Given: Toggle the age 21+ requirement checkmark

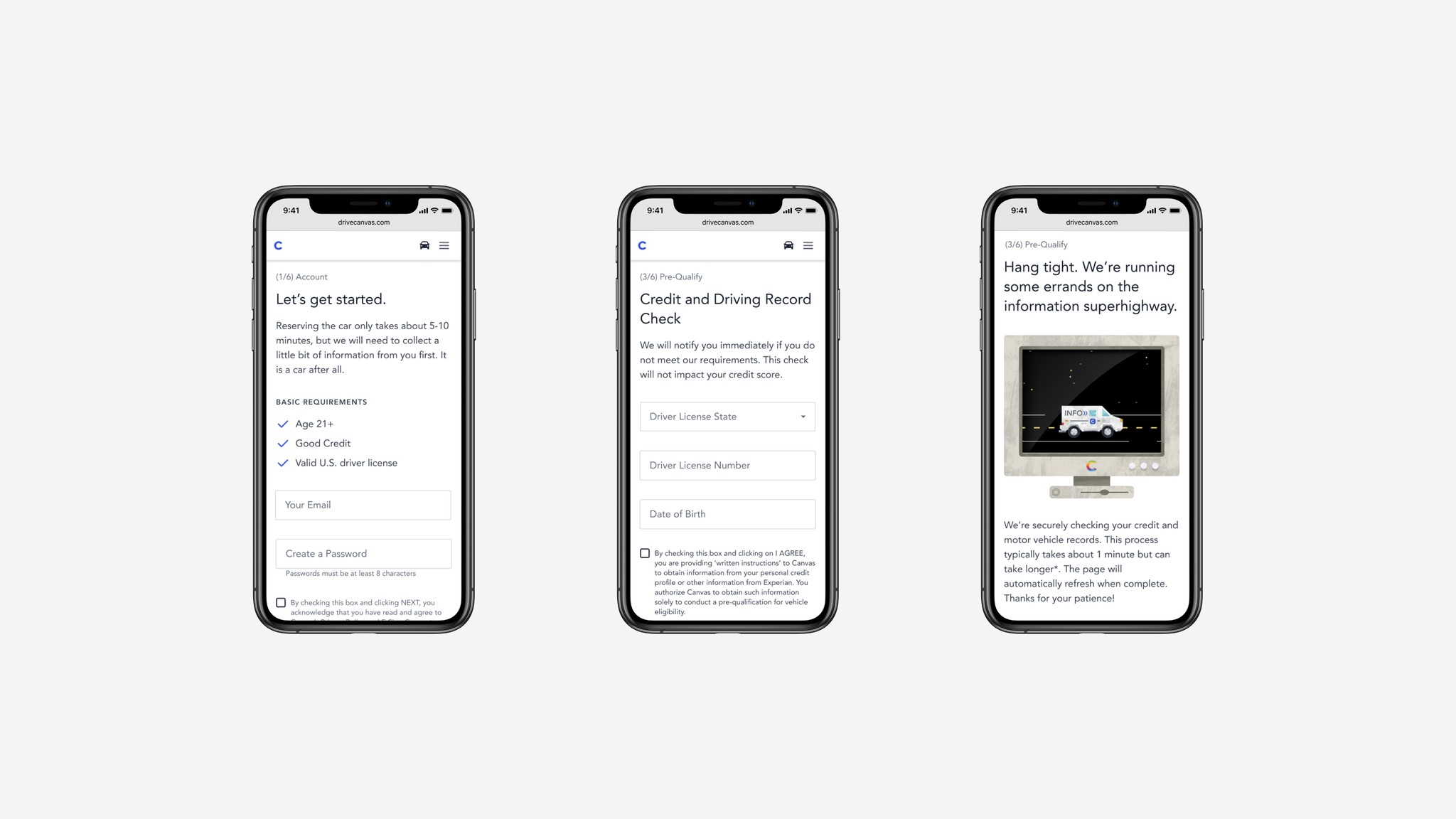Looking at the screenshot, I should click(x=283, y=423).
